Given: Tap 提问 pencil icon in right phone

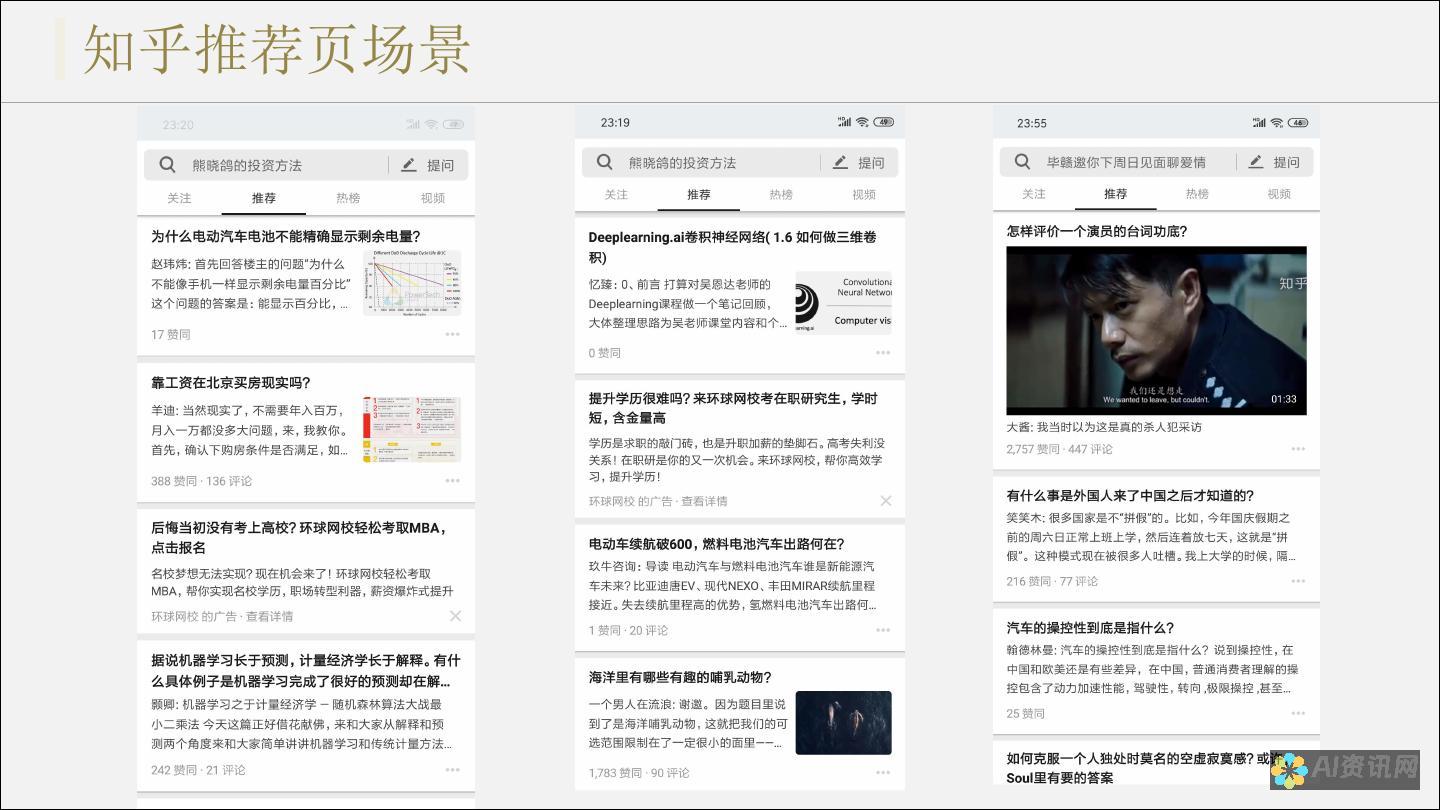Looking at the screenshot, I should [1256, 161].
